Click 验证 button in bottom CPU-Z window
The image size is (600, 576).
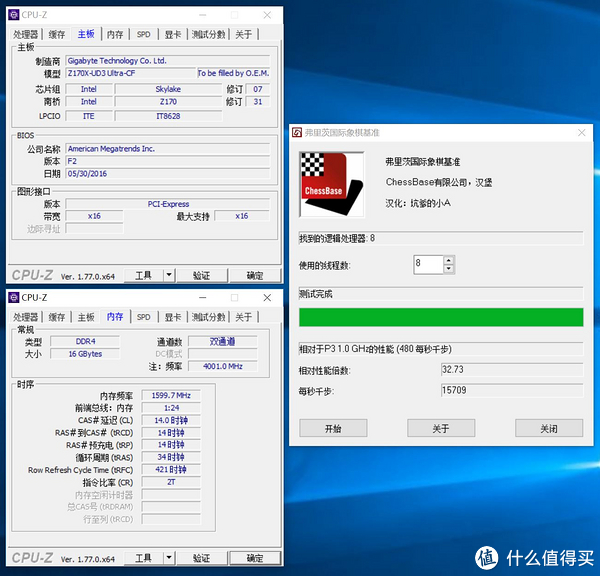(x=202, y=558)
